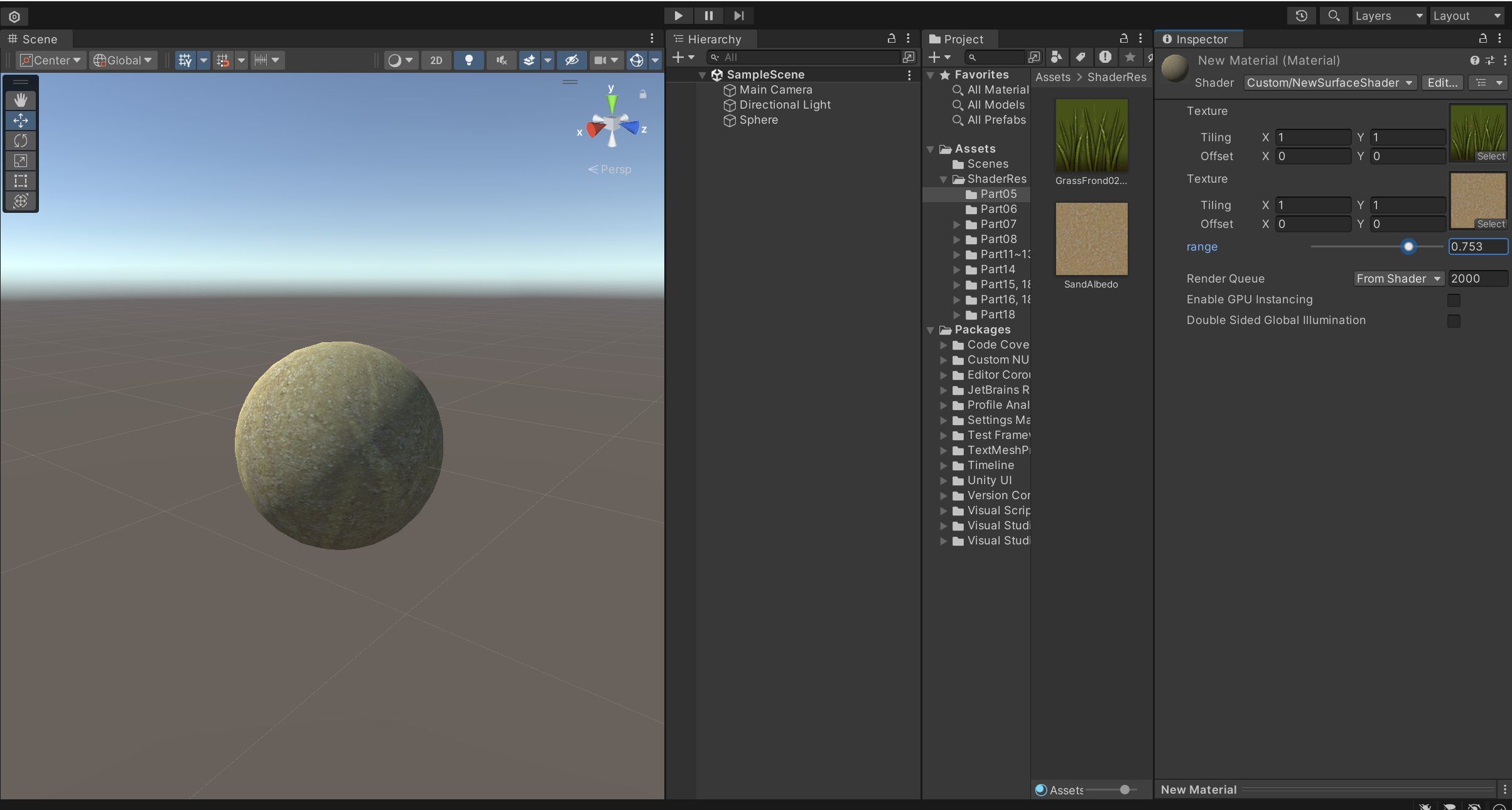The width and height of the screenshot is (1512, 810).
Task: Select the Hand view tool
Action: [x=21, y=100]
